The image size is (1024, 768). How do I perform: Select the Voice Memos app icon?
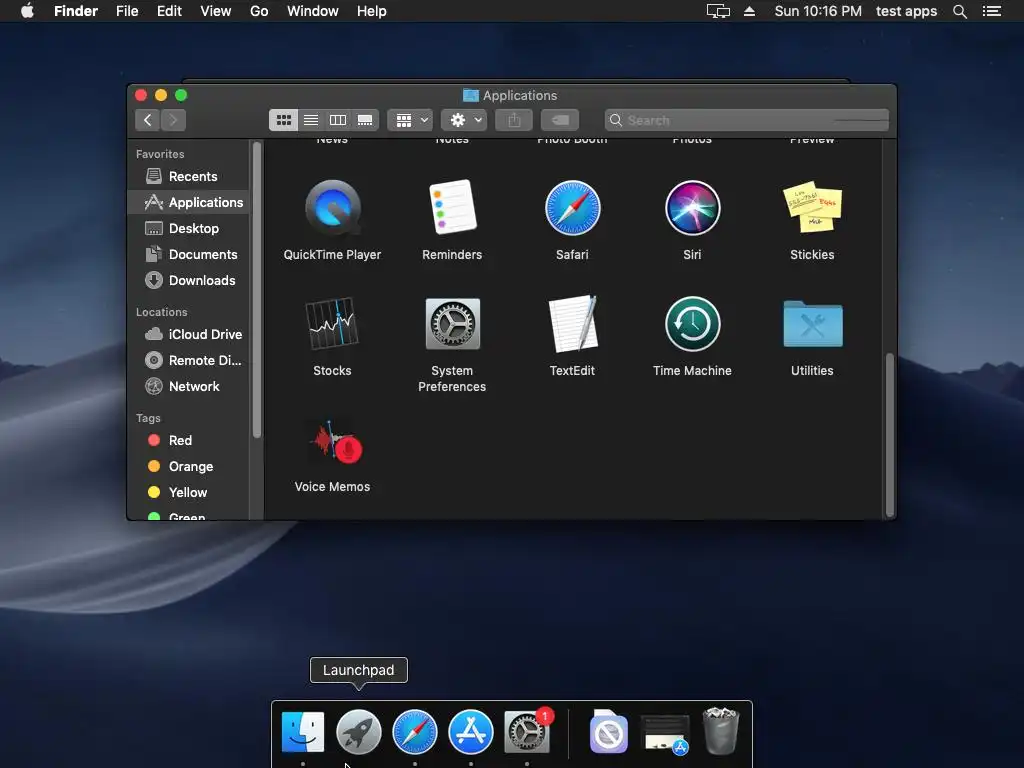tap(335, 442)
